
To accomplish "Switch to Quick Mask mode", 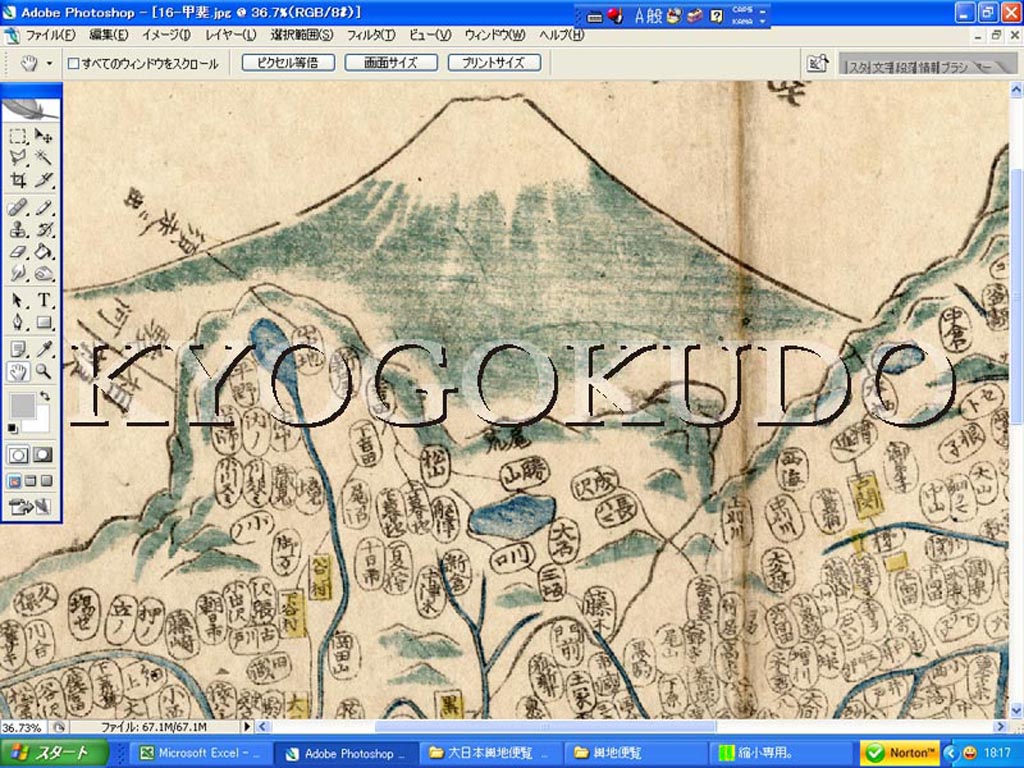I will [43, 455].
